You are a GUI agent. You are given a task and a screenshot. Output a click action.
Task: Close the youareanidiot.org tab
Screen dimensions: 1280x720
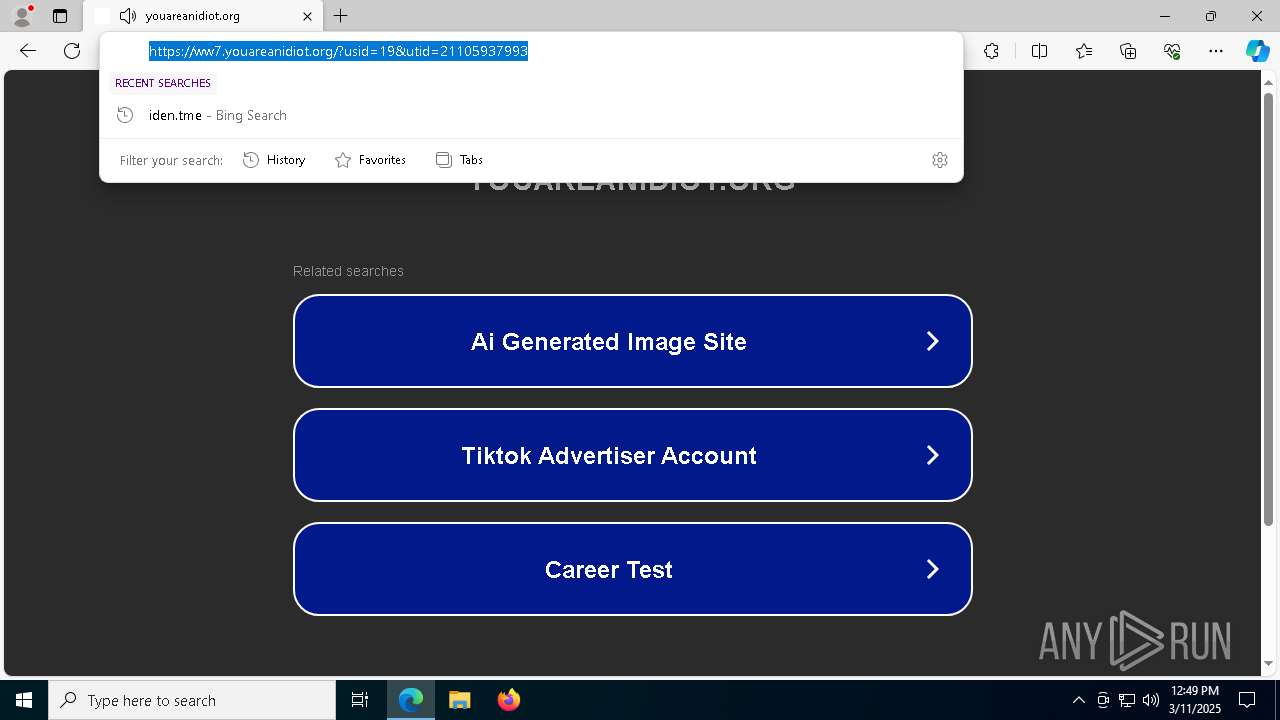(x=308, y=16)
